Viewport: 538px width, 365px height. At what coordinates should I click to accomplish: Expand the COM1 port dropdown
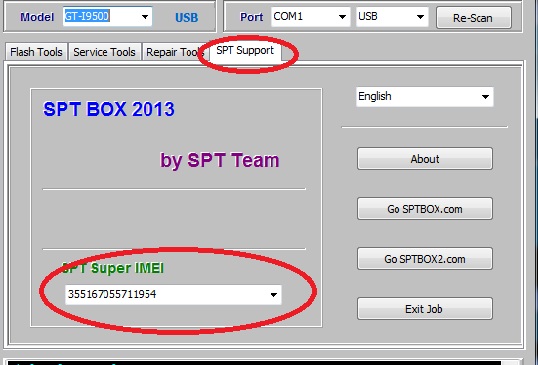tap(342, 17)
